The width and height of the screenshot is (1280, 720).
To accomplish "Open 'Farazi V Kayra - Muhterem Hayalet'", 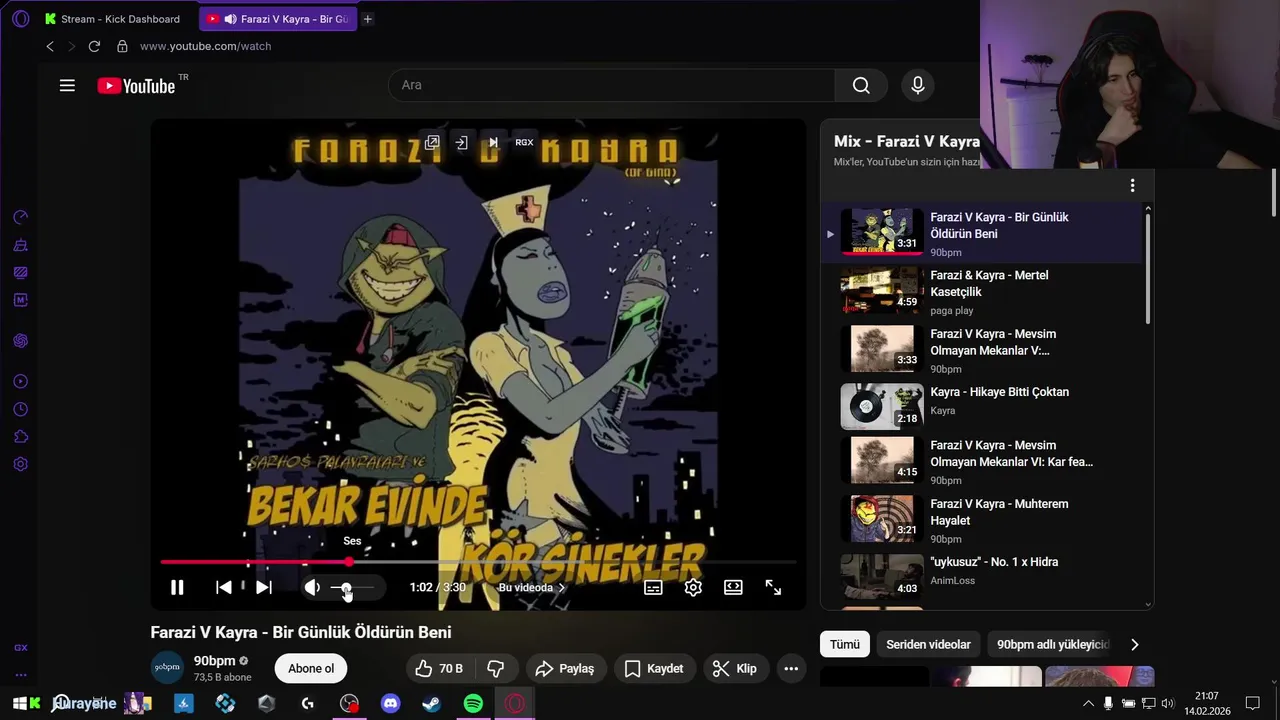I will (x=980, y=520).
